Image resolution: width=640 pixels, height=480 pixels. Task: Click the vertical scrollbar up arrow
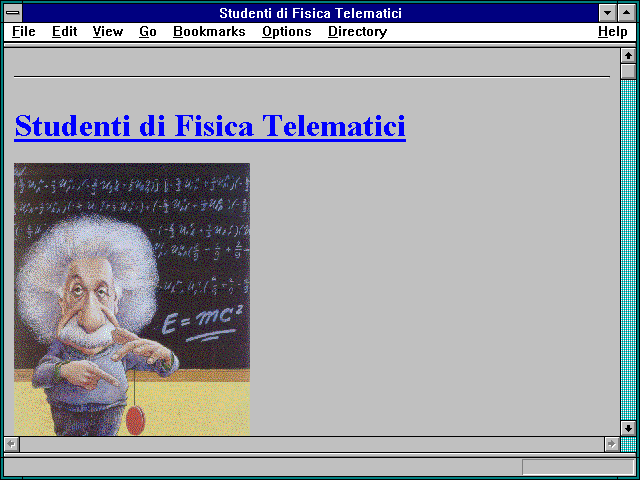pyautogui.click(x=628, y=56)
